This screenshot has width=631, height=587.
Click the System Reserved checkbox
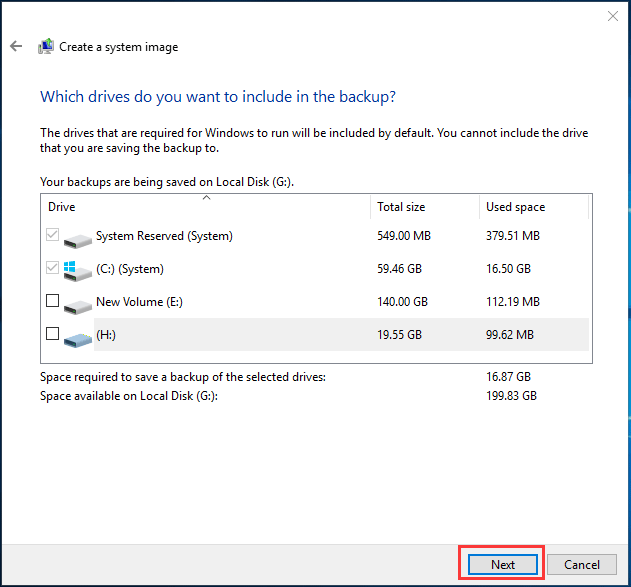(x=52, y=235)
